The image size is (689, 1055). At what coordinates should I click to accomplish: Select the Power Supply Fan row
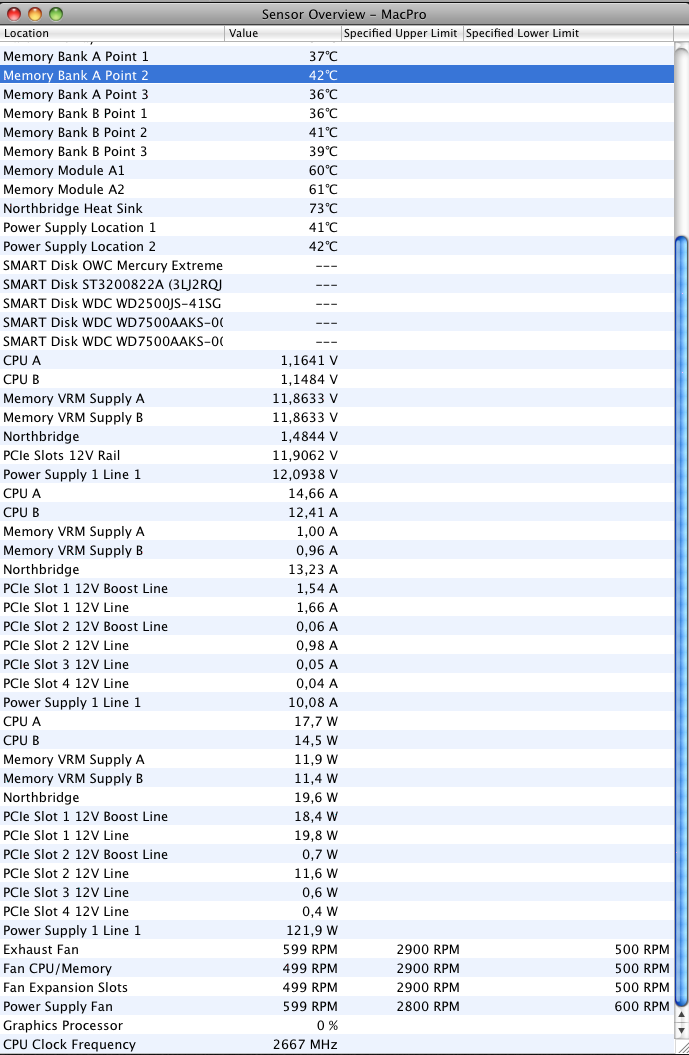(336, 1007)
